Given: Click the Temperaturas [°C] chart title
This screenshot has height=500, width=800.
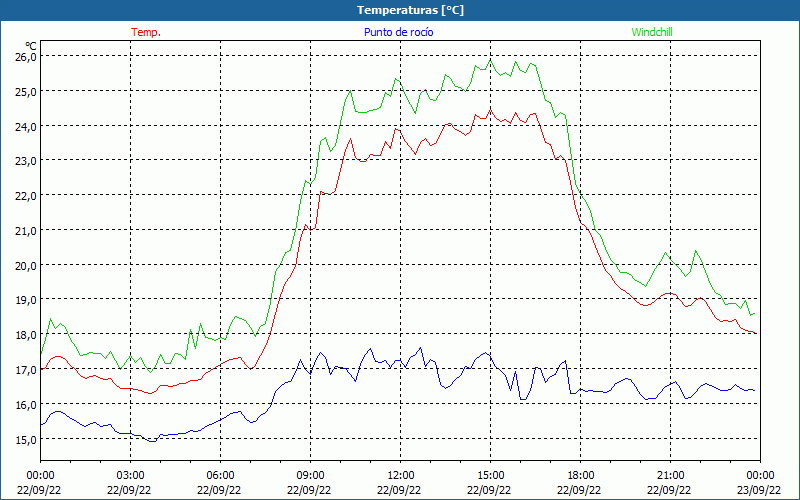Looking at the screenshot, I should point(410,10).
